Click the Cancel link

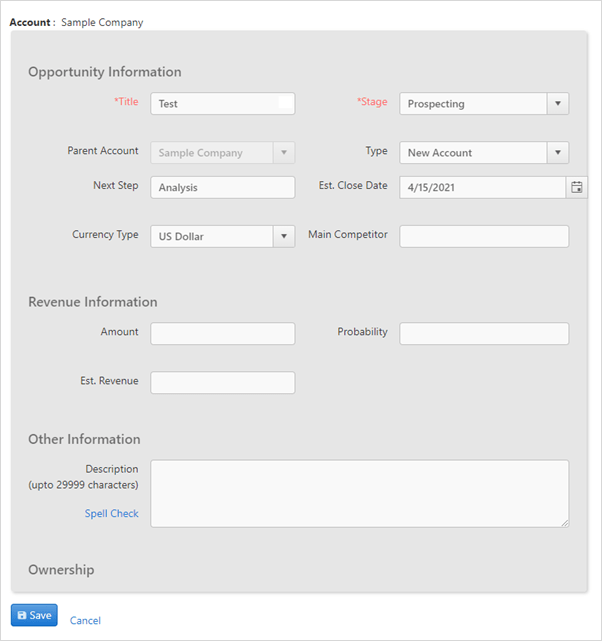[x=85, y=620]
